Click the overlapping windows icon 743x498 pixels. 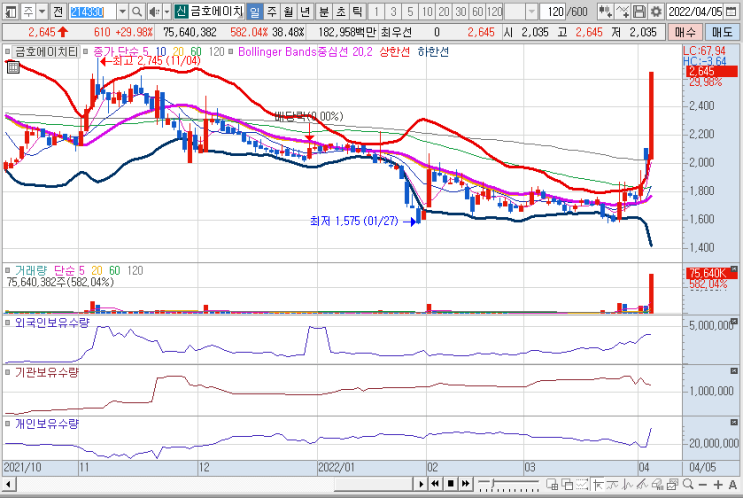point(567,484)
